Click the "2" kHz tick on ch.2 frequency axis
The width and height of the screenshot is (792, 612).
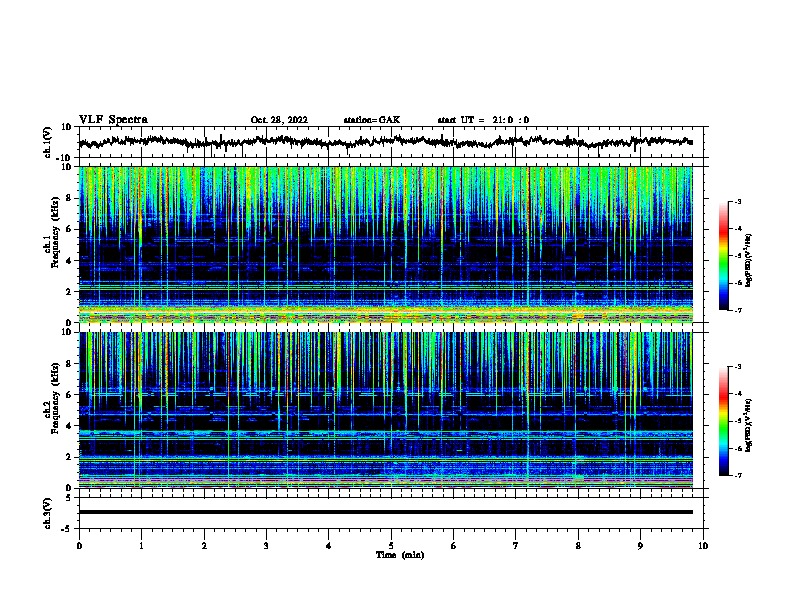coord(69,457)
